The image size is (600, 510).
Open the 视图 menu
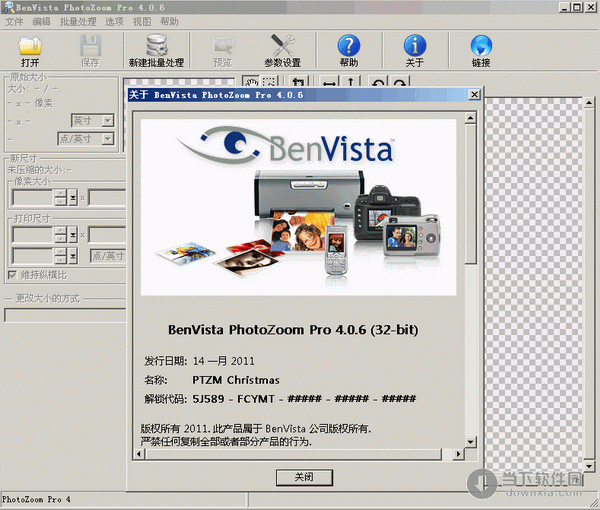pyautogui.click(x=142, y=22)
